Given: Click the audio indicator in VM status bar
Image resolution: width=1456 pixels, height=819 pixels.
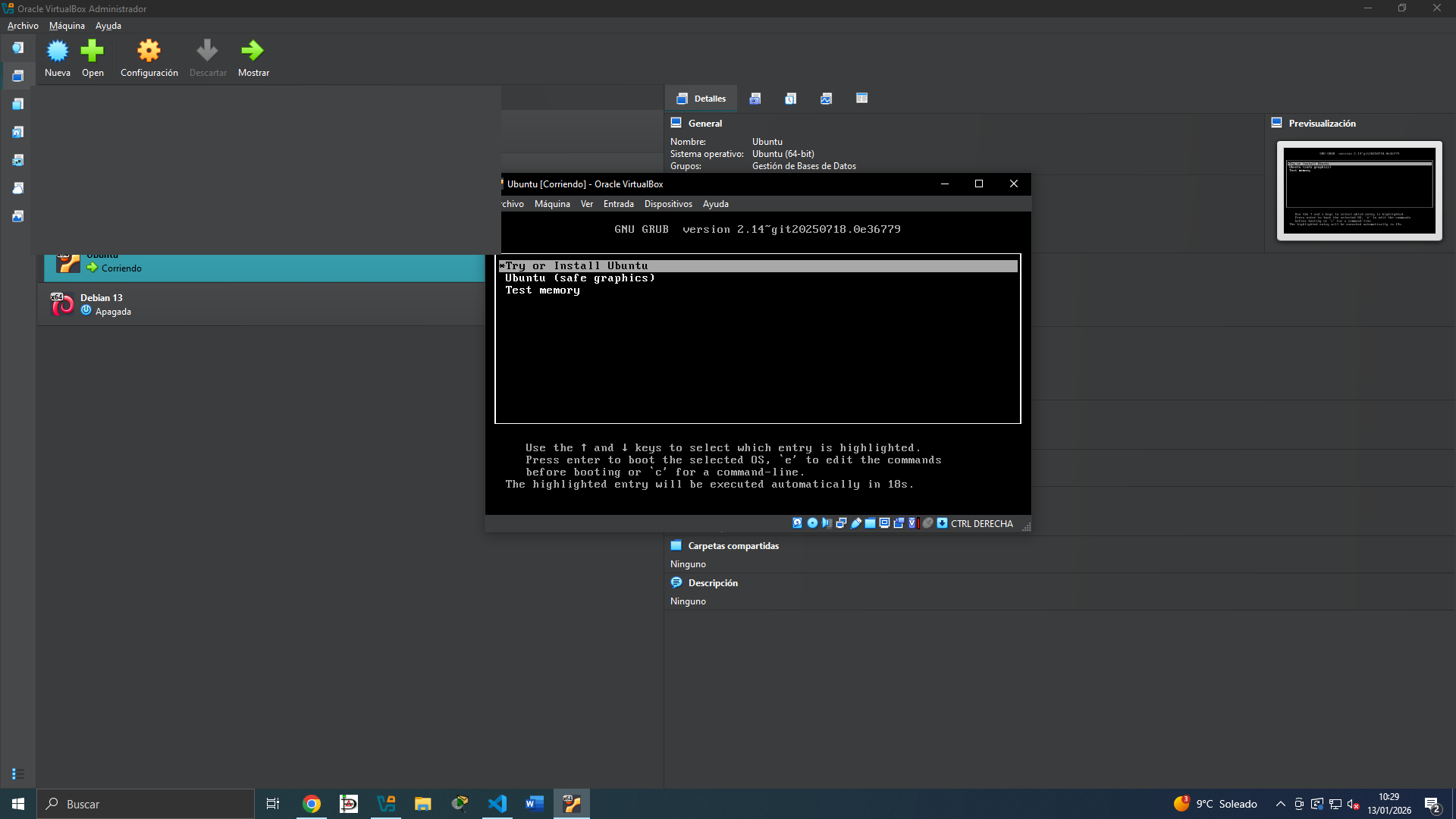Looking at the screenshot, I should [x=827, y=523].
